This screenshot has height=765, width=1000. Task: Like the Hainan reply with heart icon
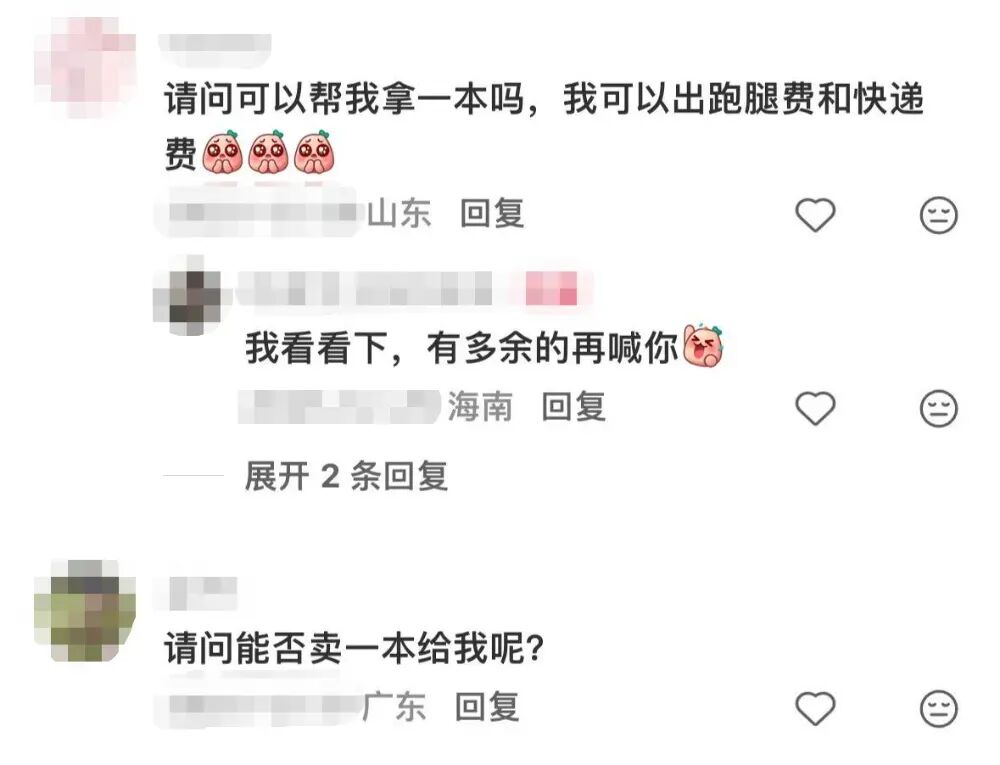(815, 408)
